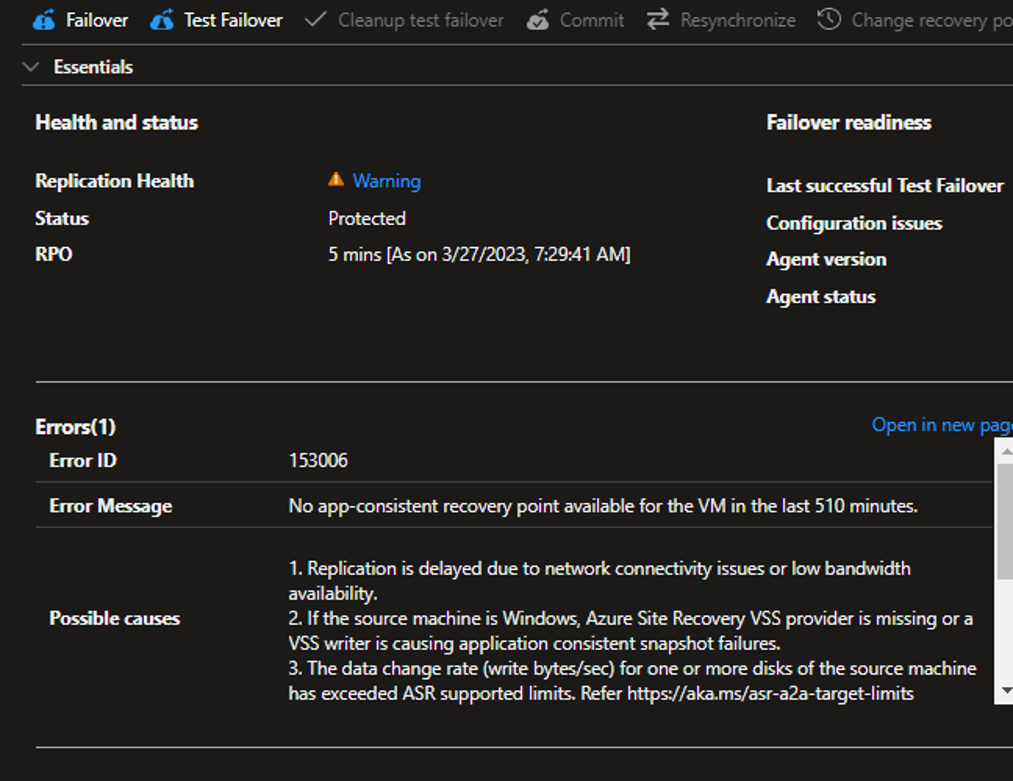
Task: Click the errors panel scrollbar thumb
Action: click(x=1005, y=522)
